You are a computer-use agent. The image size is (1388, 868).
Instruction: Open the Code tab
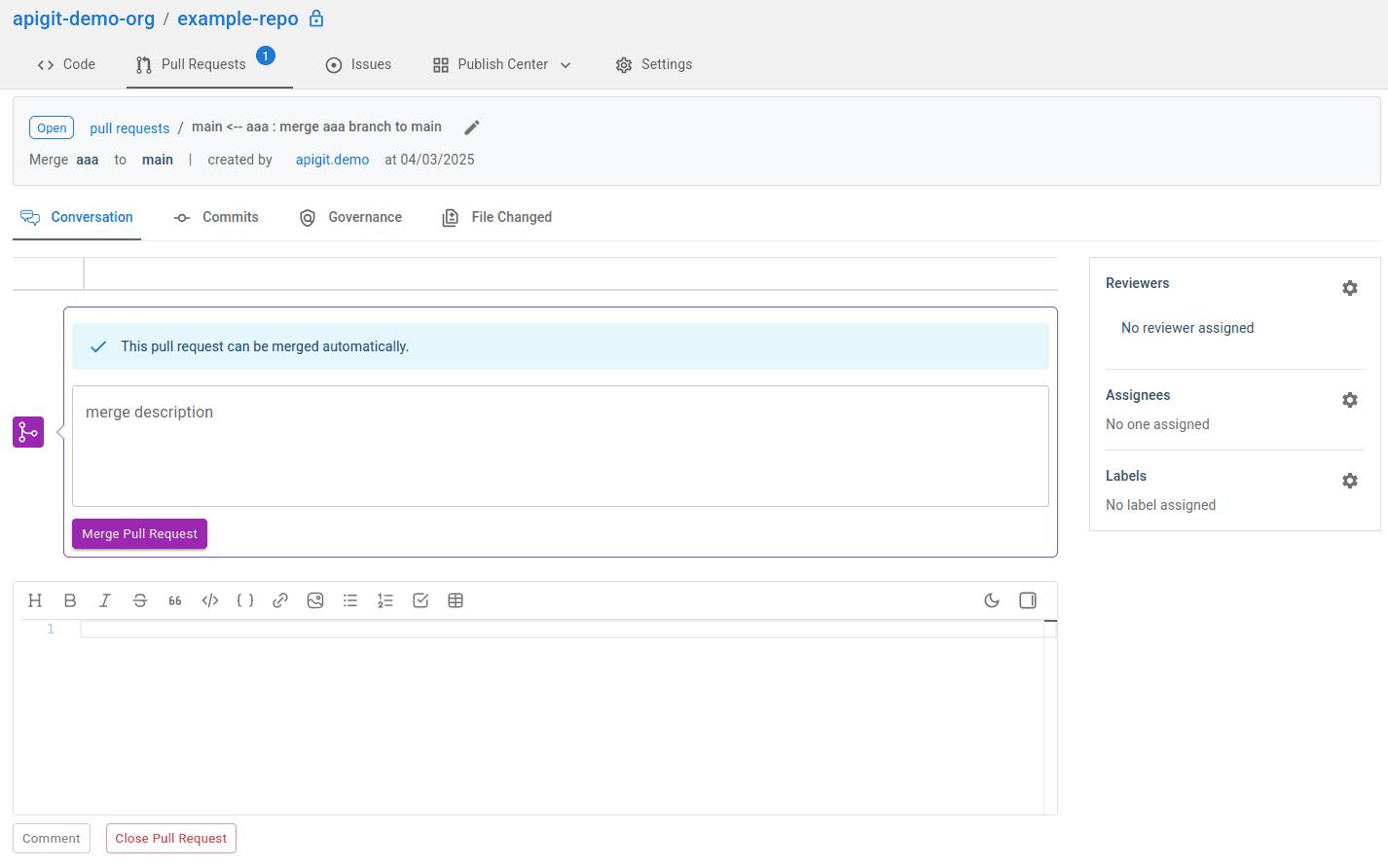click(66, 64)
